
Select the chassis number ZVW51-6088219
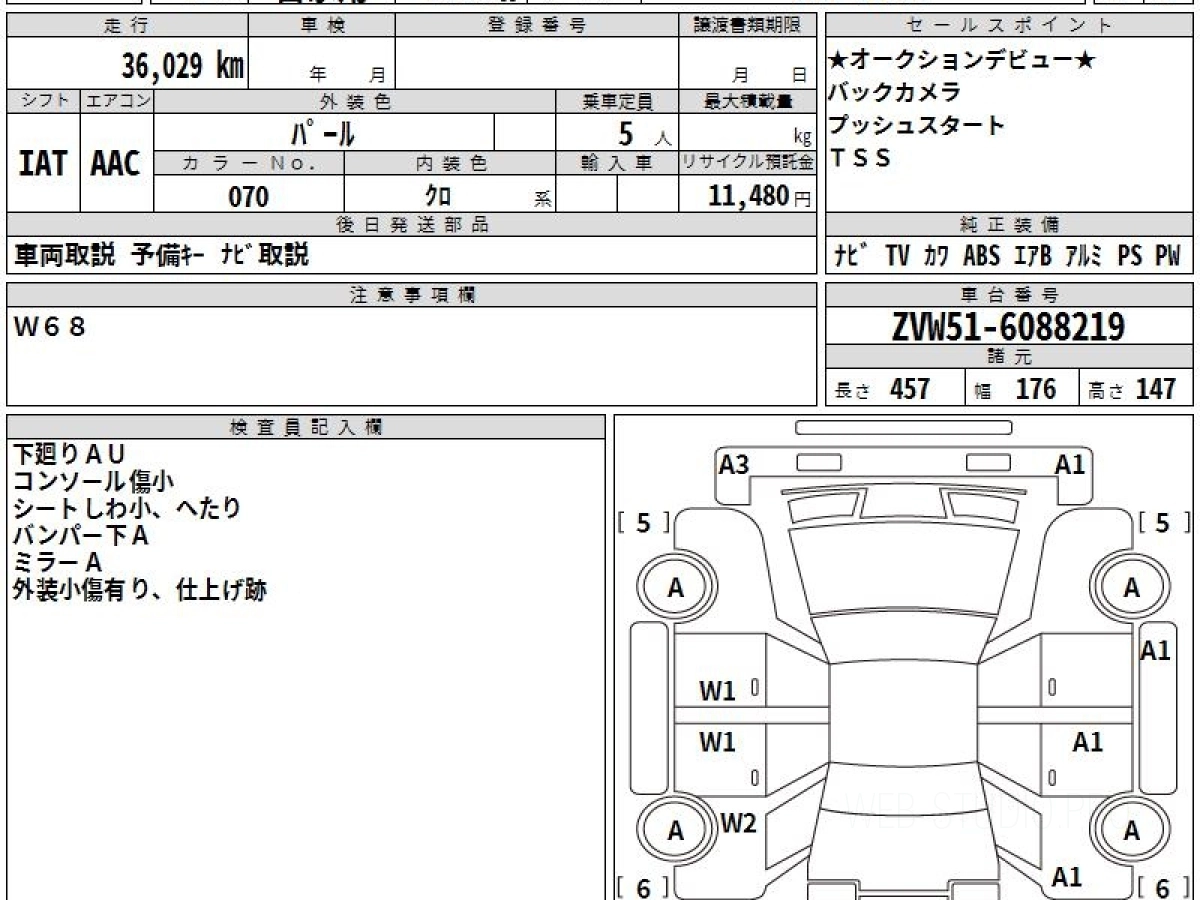(1008, 326)
